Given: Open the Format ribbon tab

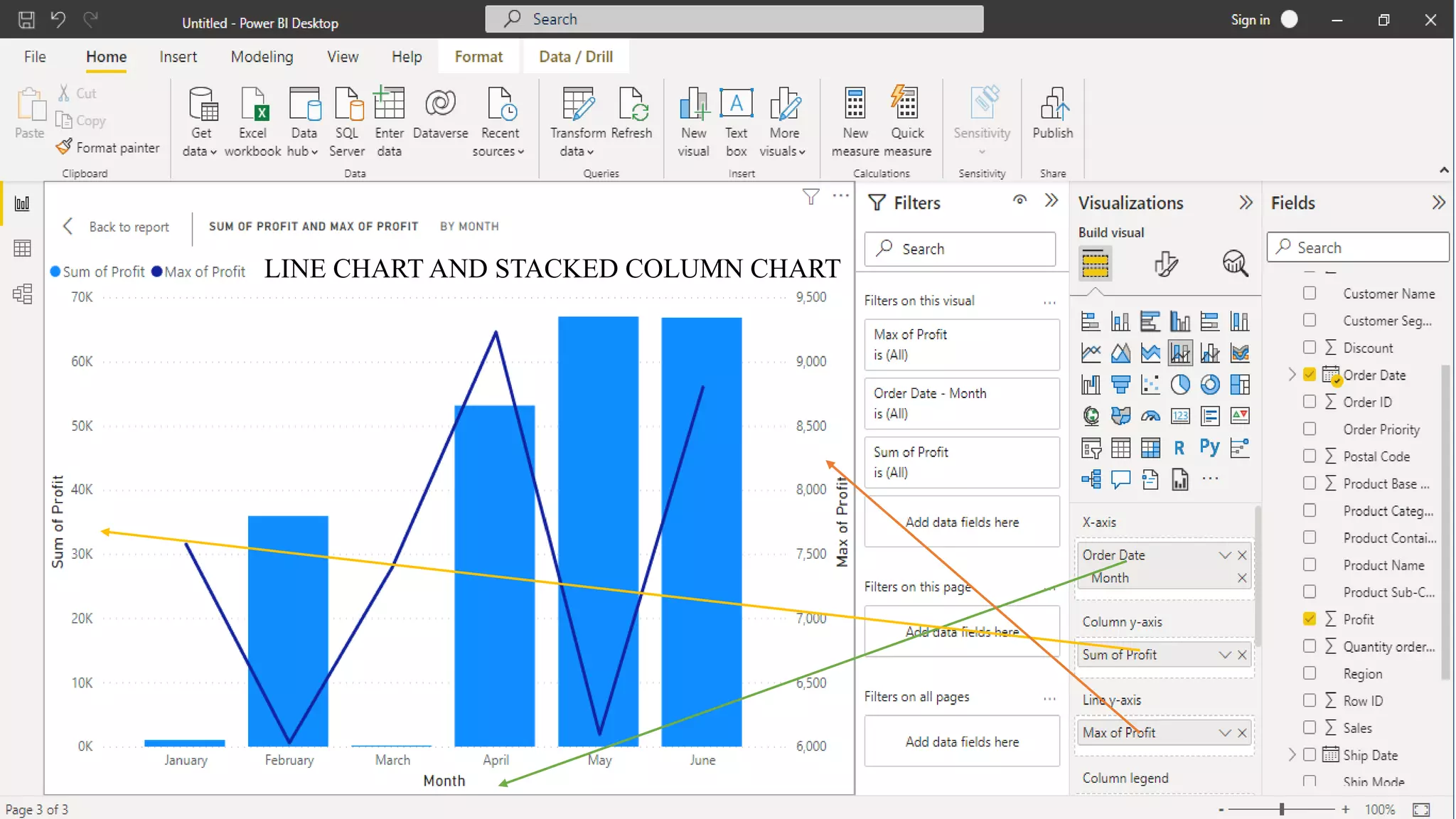Looking at the screenshot, I should click(x=478, y=57).
